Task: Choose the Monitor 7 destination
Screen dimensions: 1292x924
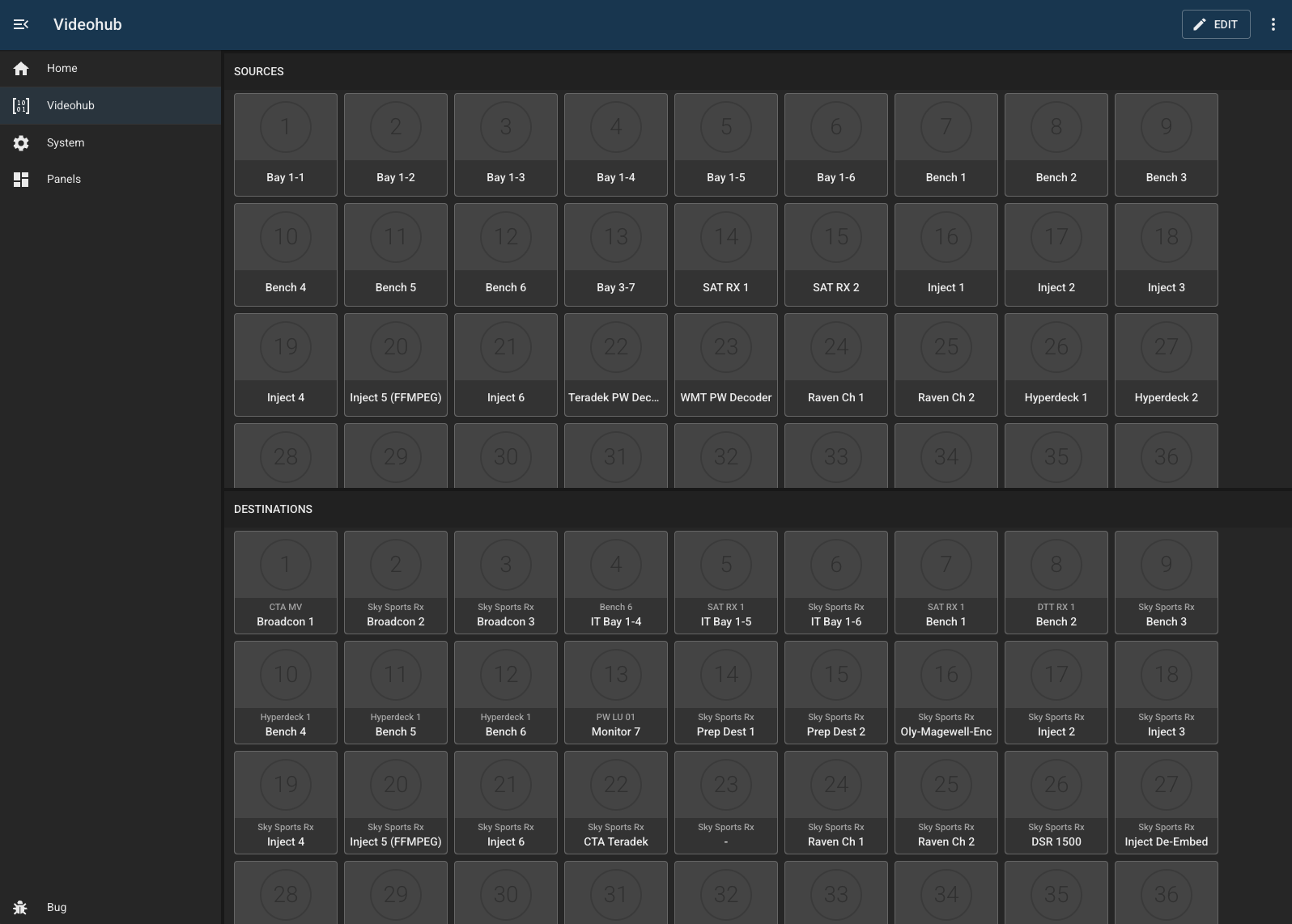Action: (x=616, y=693)
